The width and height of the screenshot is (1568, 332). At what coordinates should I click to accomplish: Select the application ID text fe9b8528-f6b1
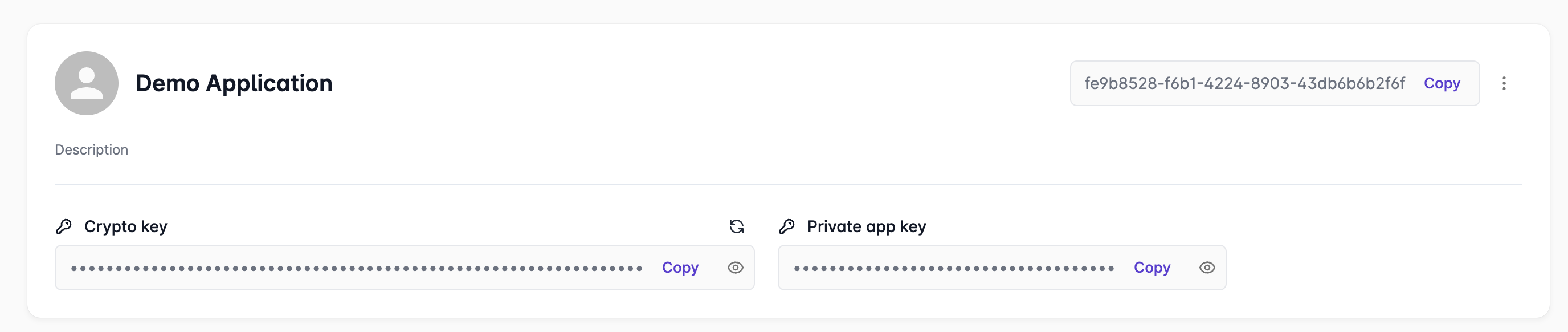1244,83
